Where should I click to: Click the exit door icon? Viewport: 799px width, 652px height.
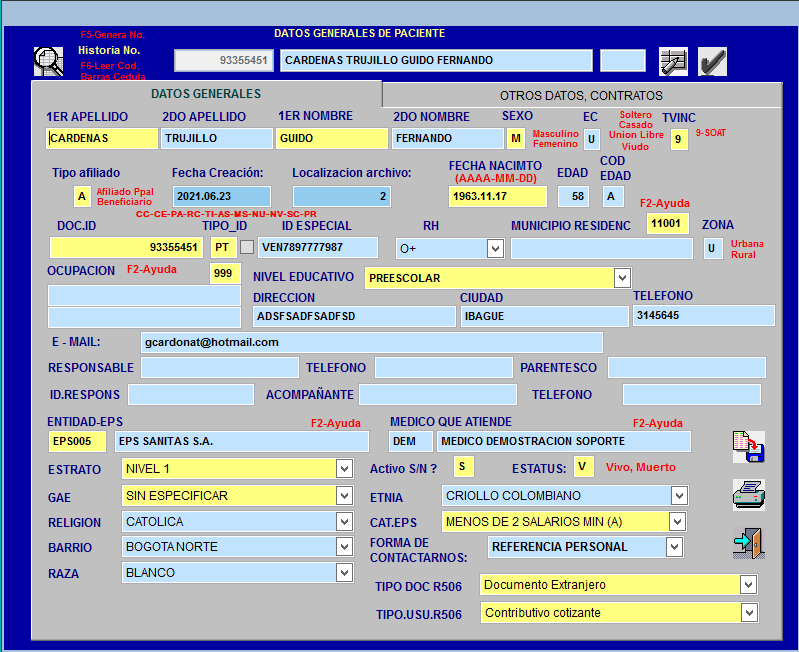749,543
